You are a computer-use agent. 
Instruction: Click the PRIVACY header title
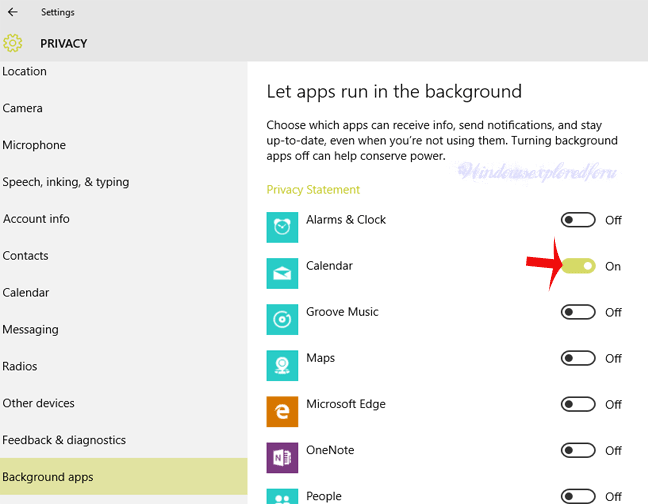64,43
